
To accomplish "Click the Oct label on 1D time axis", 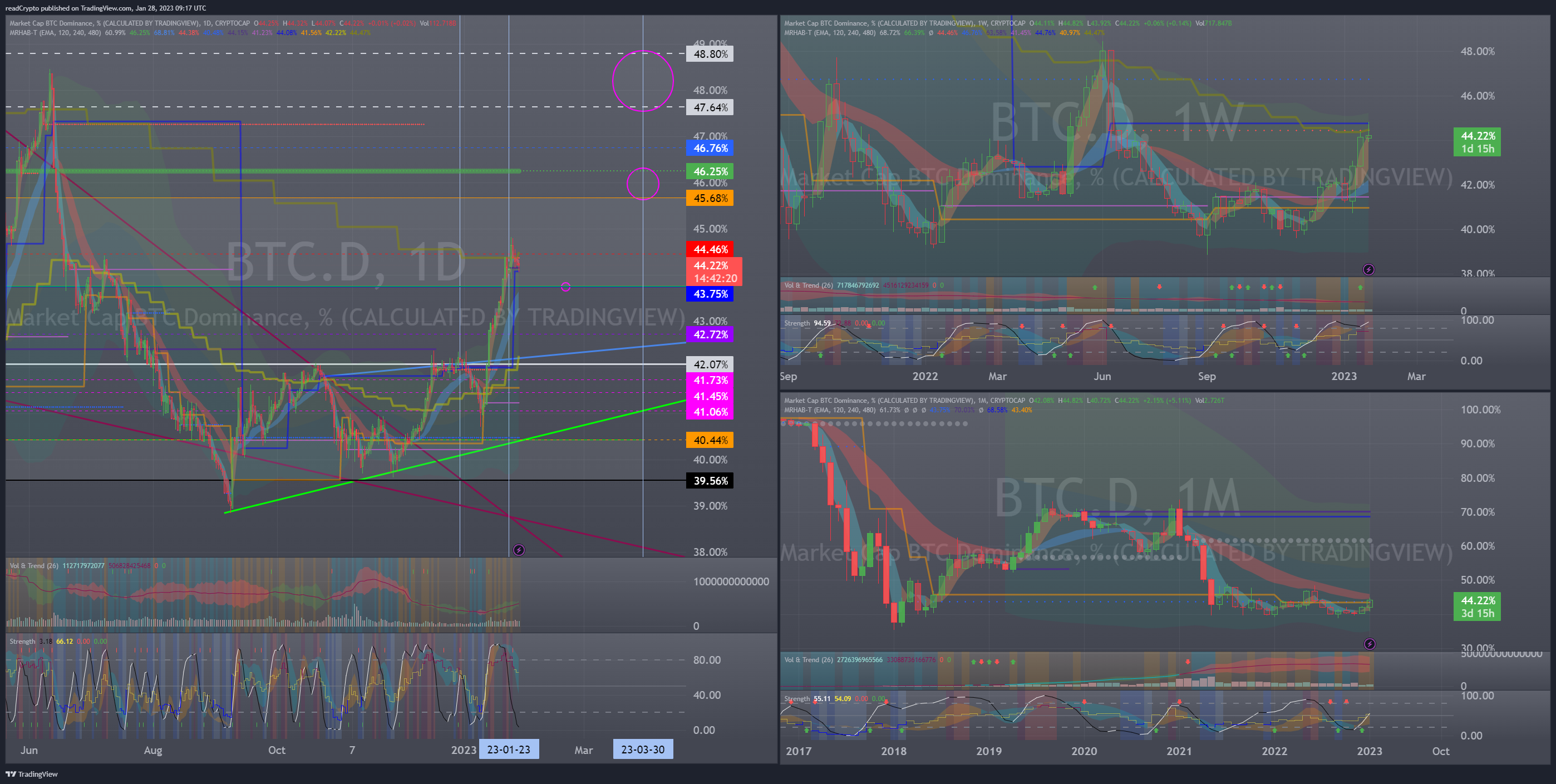I will 277,750.
